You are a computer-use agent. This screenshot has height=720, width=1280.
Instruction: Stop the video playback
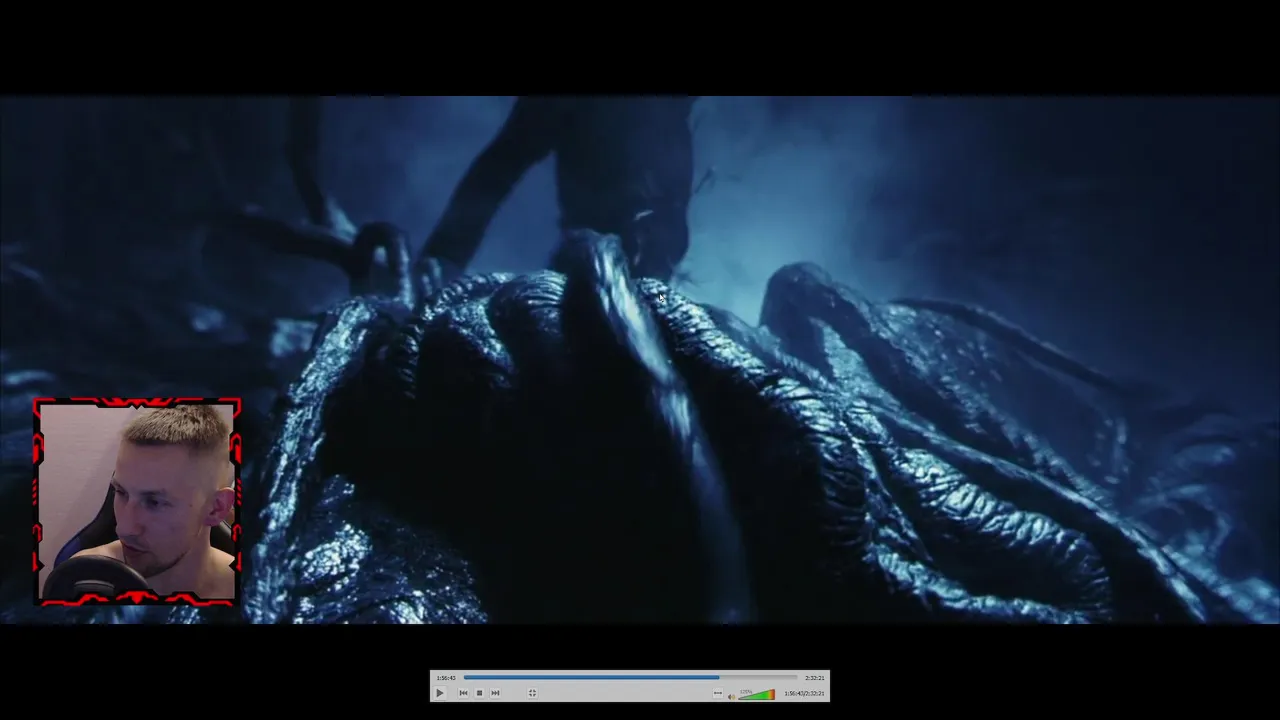point(479,693)
